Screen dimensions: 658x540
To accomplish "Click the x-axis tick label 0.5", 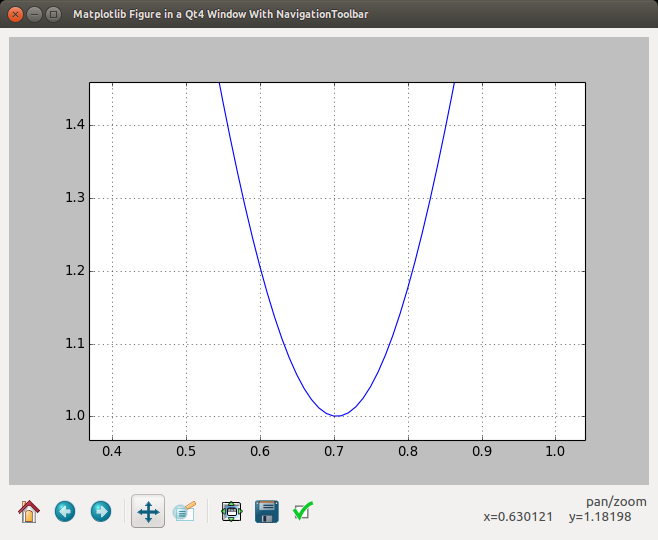I will pos(186,451).
